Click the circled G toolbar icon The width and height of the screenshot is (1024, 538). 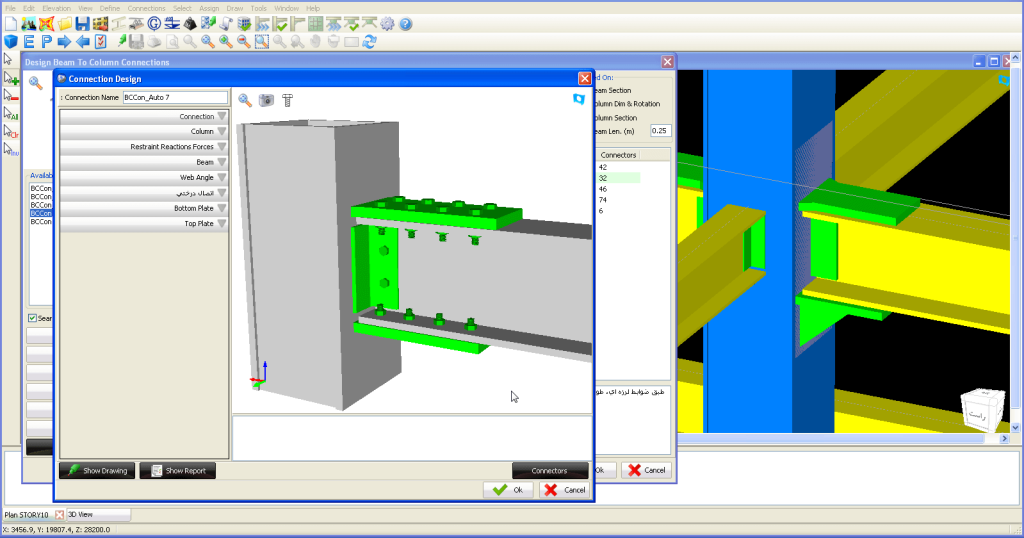coord(154,24)
